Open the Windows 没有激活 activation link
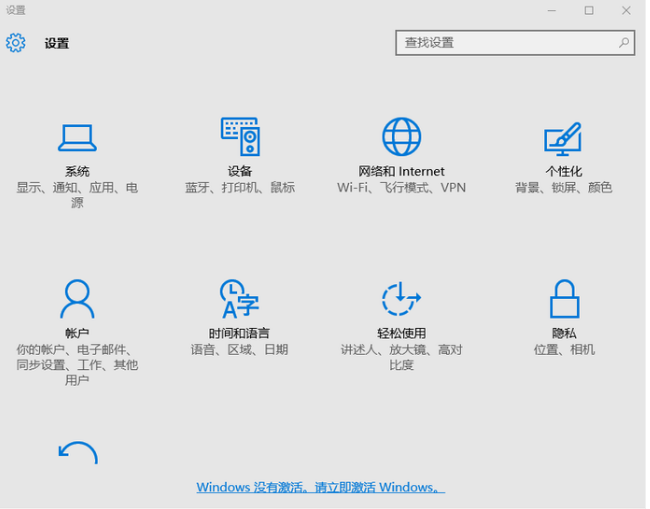This screenshot has width=650, height=509. 320,488
